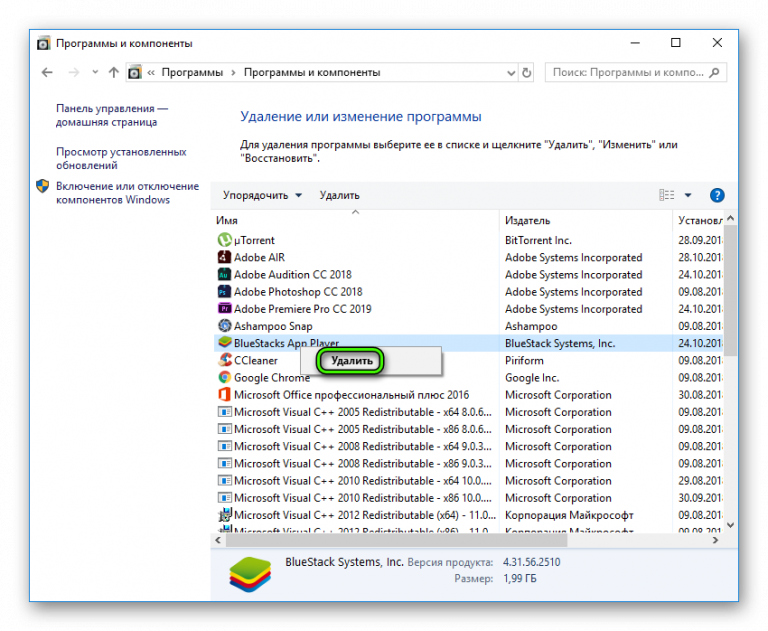The width and height of the screenshot is (768, 631).
Task: Click icon of Visual C++ 2008 x86 entry
Action: (224, 463)
